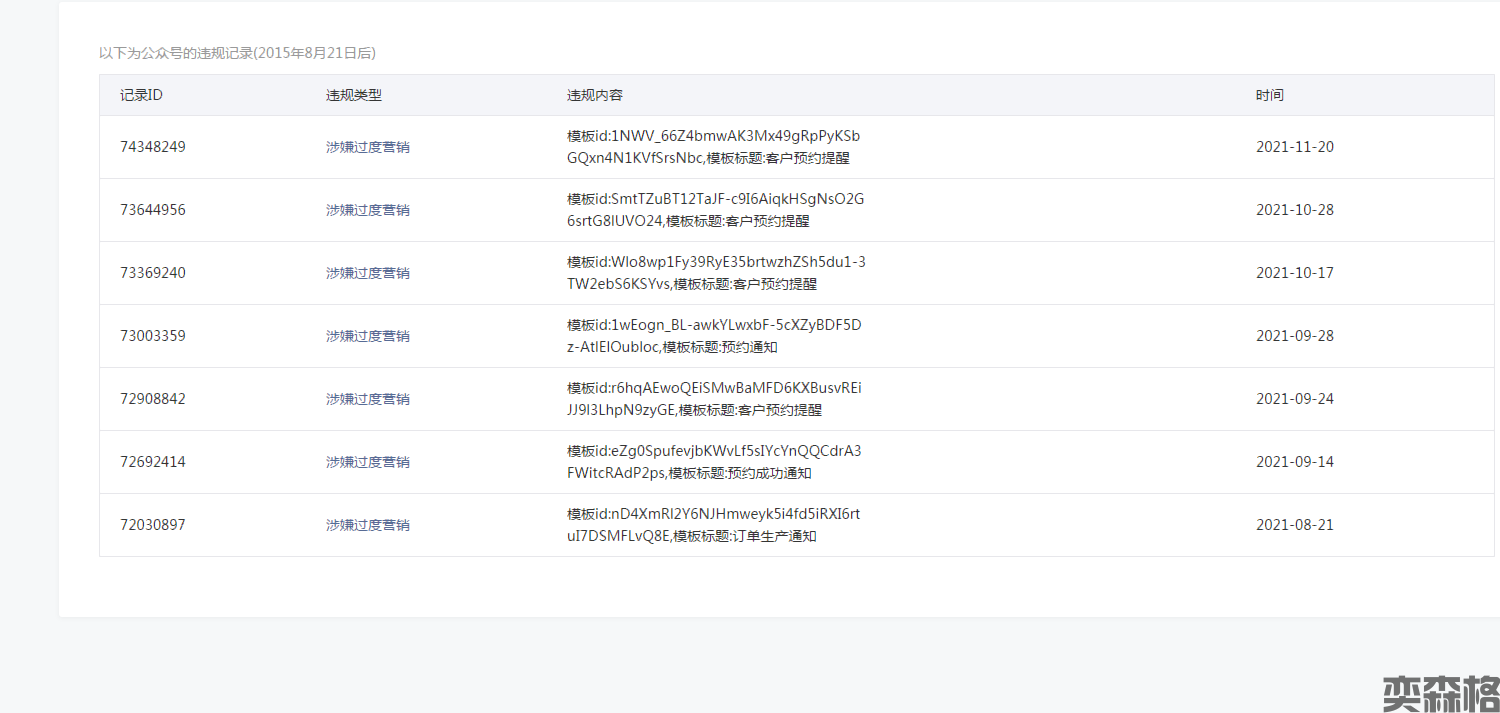Viewport: 1500px width, 713px height.
Task: Click the violation content titled 预约成功通知
Action: pos(713,462)
